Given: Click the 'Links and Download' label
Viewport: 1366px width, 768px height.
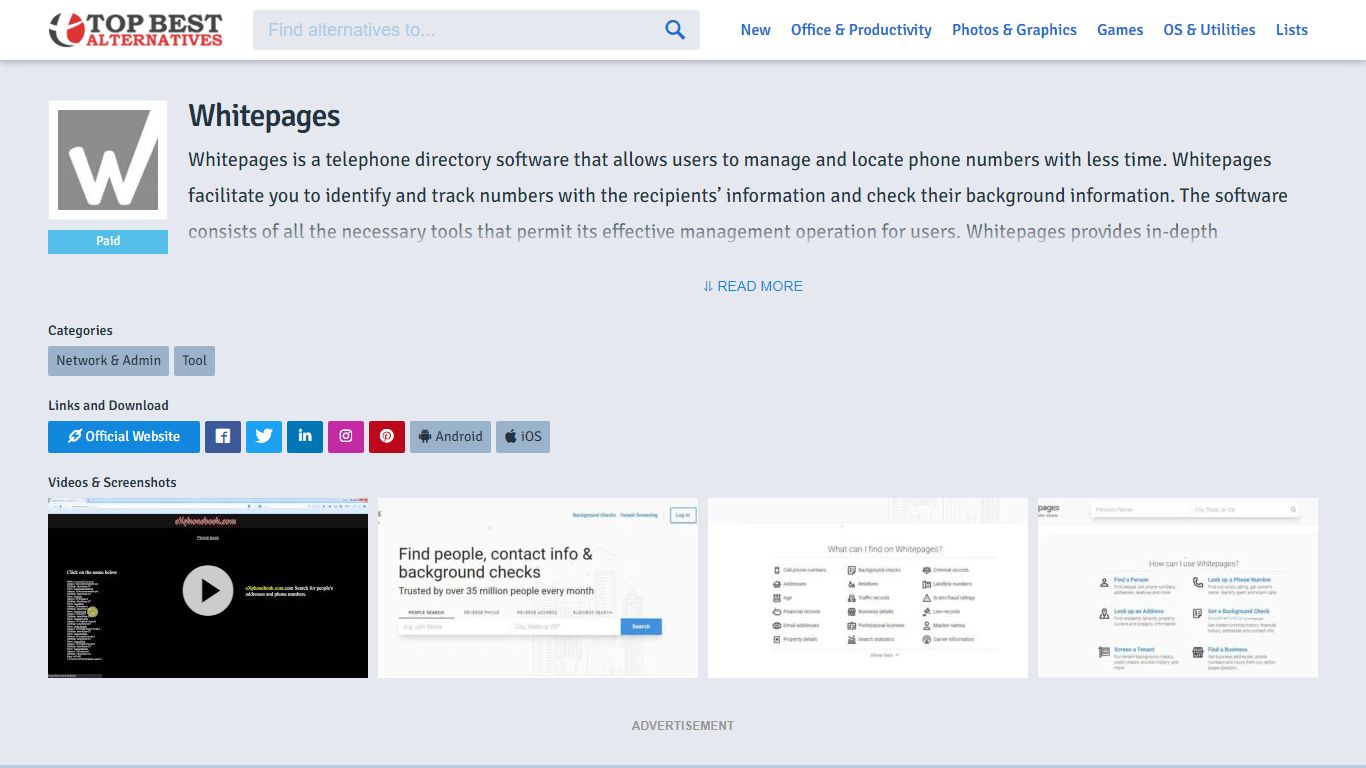Looking at the screenshot, I should (108, 405).
